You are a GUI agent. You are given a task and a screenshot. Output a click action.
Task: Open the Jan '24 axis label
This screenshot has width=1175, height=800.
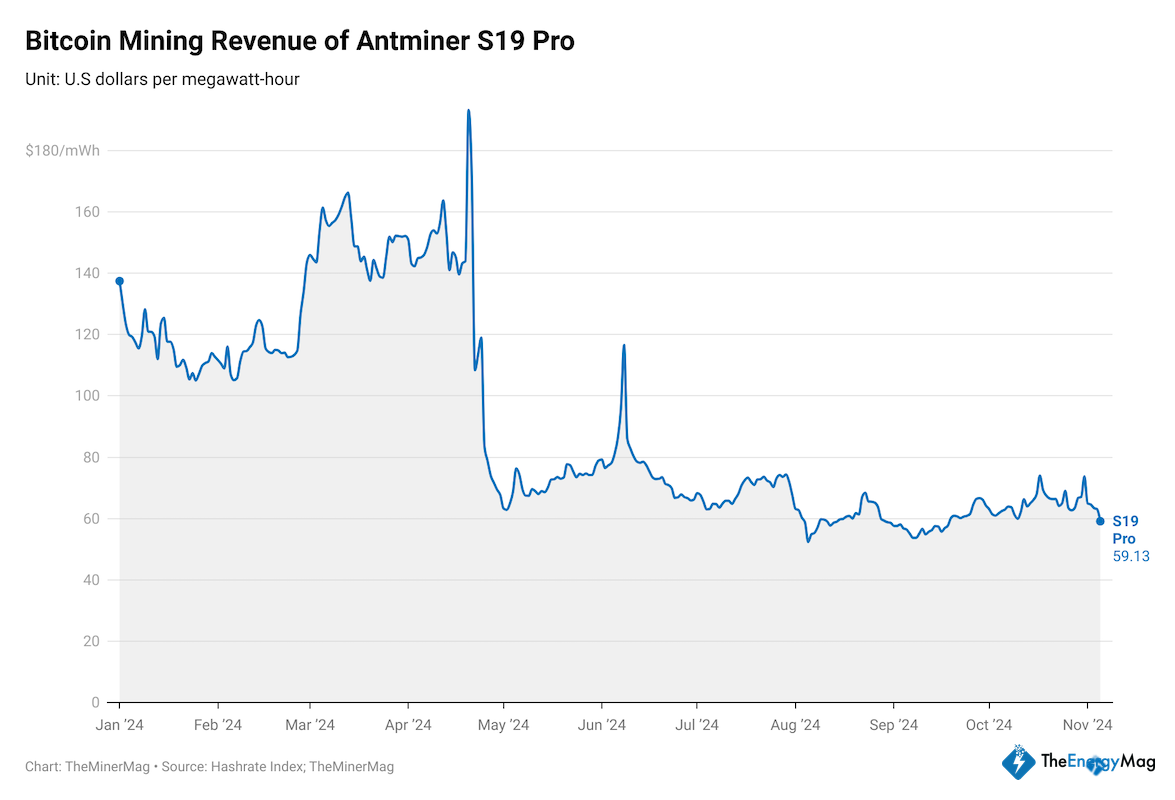point(120,724)
